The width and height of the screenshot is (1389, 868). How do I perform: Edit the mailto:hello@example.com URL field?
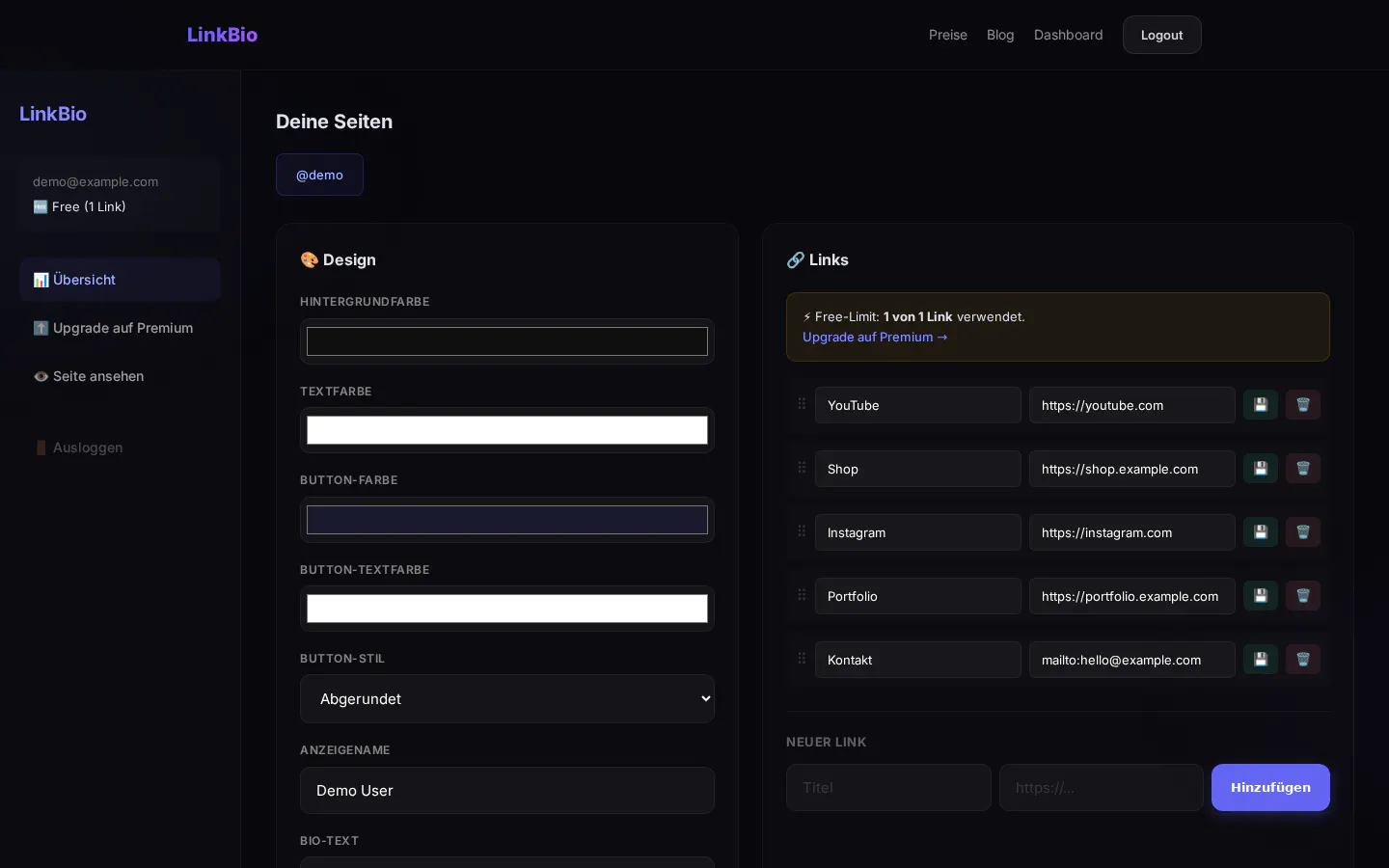[1132, 660]
